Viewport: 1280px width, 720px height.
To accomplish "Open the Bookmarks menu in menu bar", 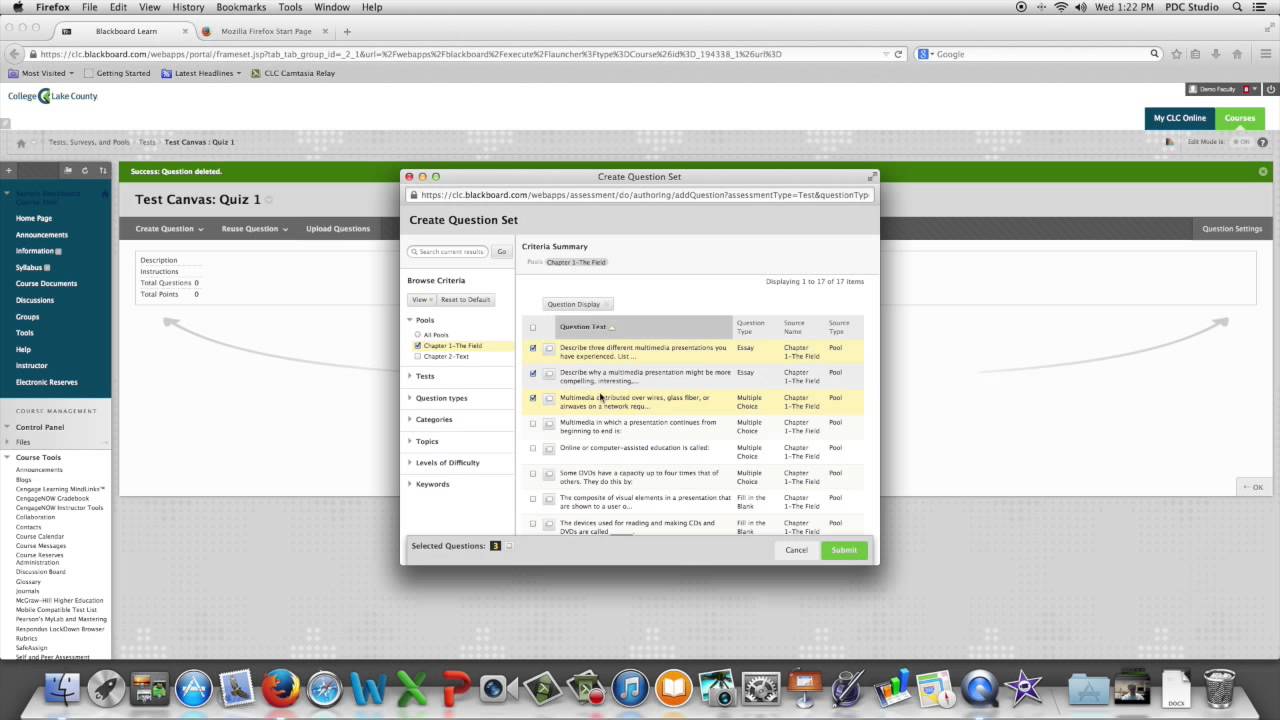I will coord(241,7).
